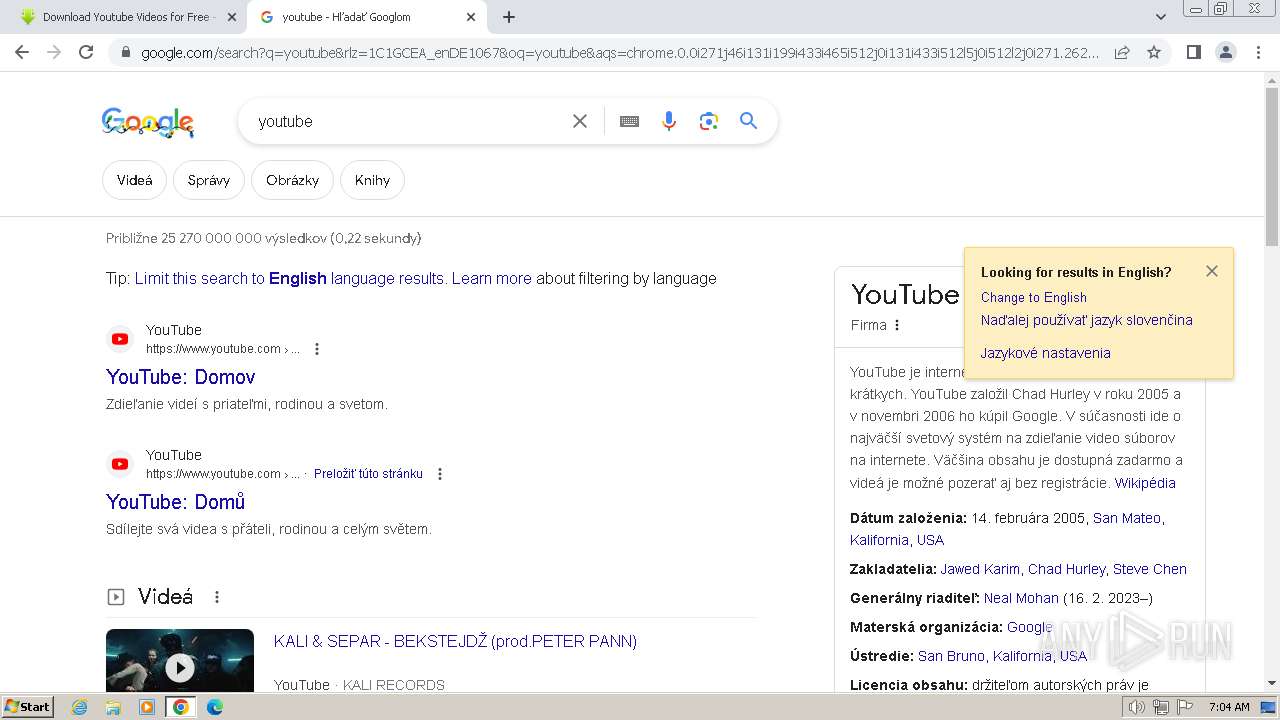Open the Steve Chen link
The image size is (1280, 720).
pyautogui.click(x=1150, y=569)
